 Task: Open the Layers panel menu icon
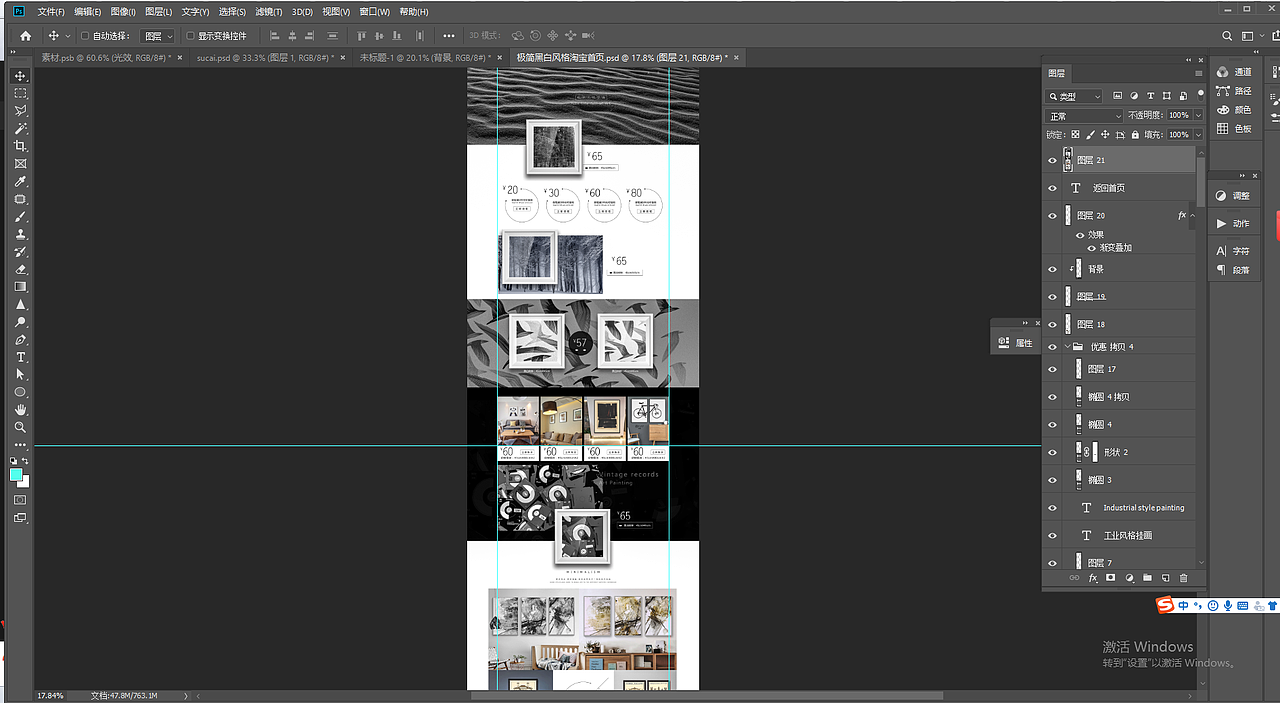[x=1198, y=73]
